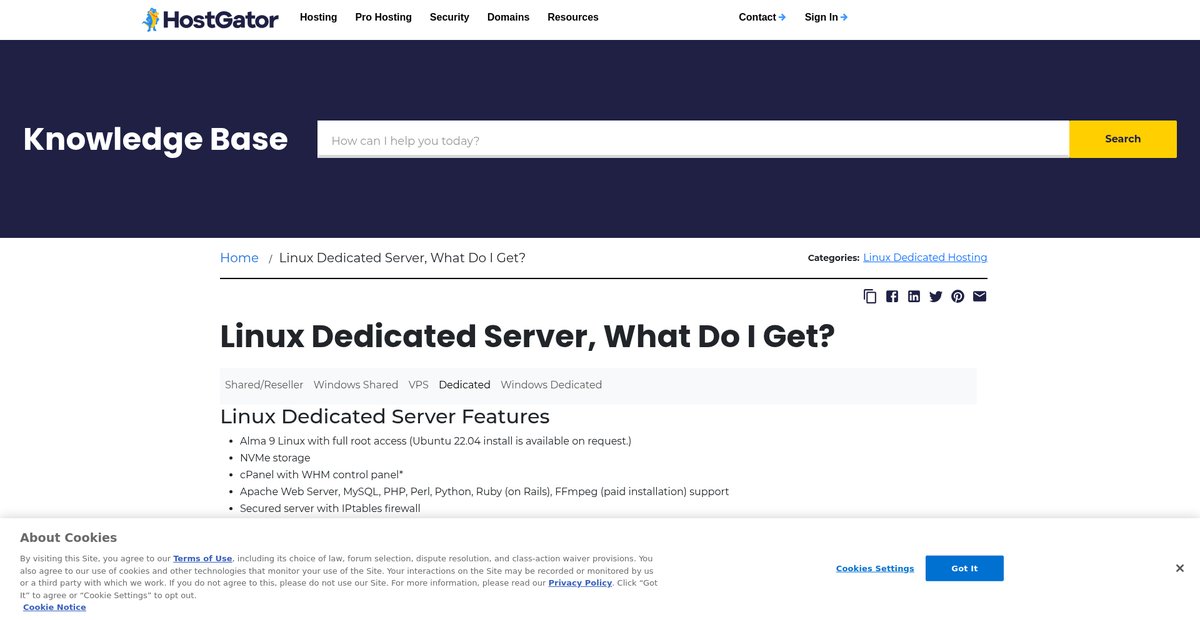Viewport: 1200px width, 620px height.
Task: Open the Resources menu
Action: click(x=573, y=17)
